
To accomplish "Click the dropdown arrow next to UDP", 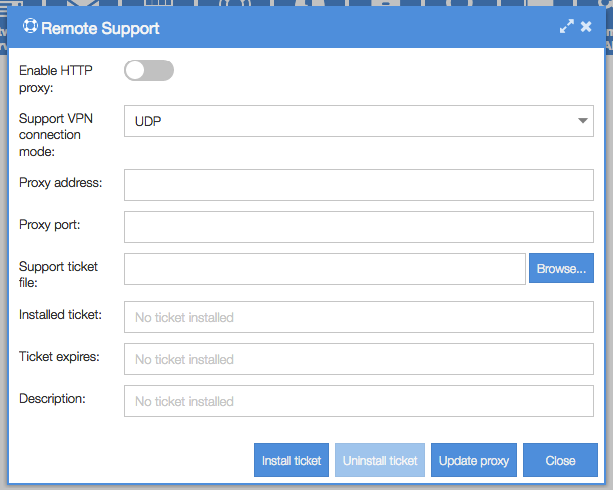I will pos(583,121).
